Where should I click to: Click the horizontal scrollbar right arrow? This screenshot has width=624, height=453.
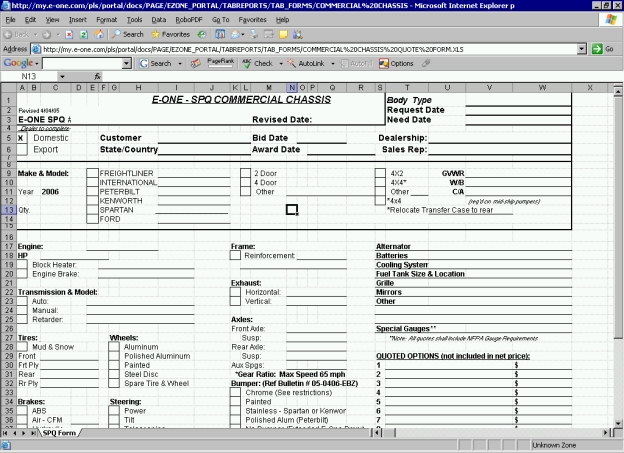coord(606,432)
